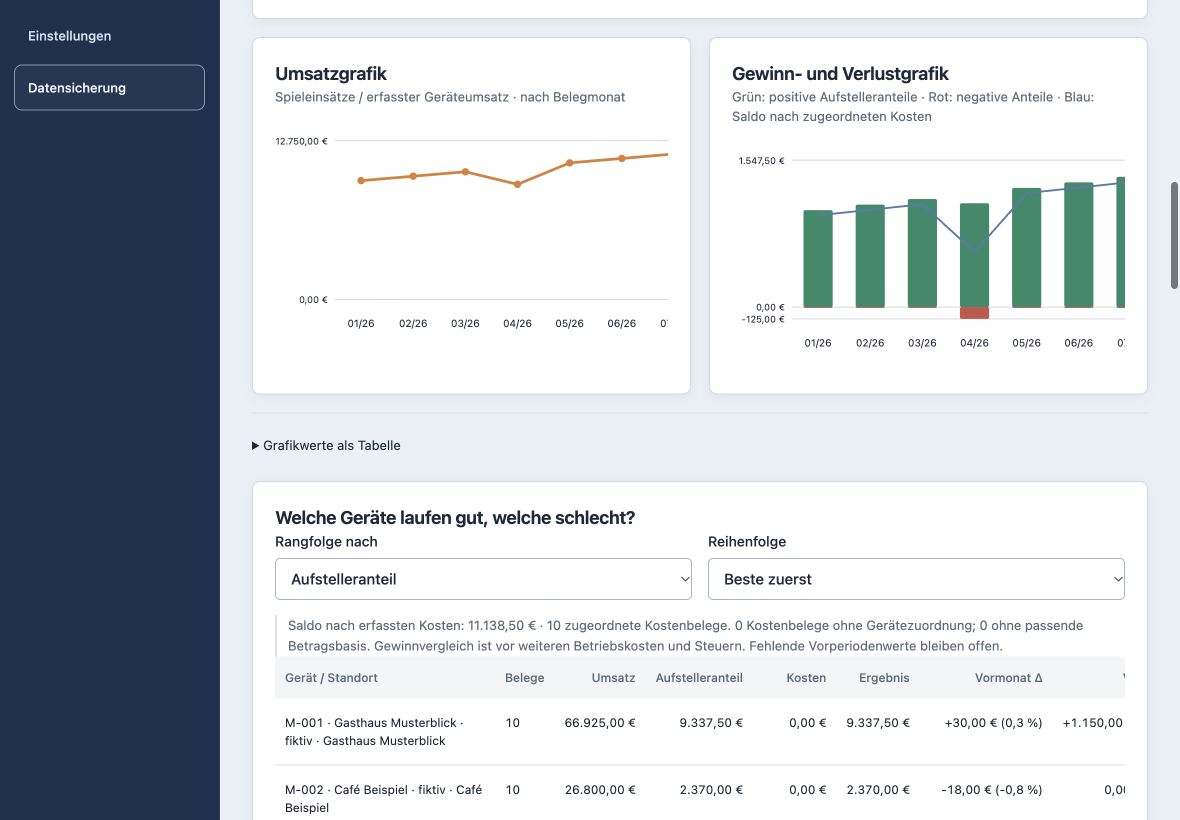The image size is (1180, 820).
Task: Click the 12.750,00 € axis label
Action: [301, 141]
